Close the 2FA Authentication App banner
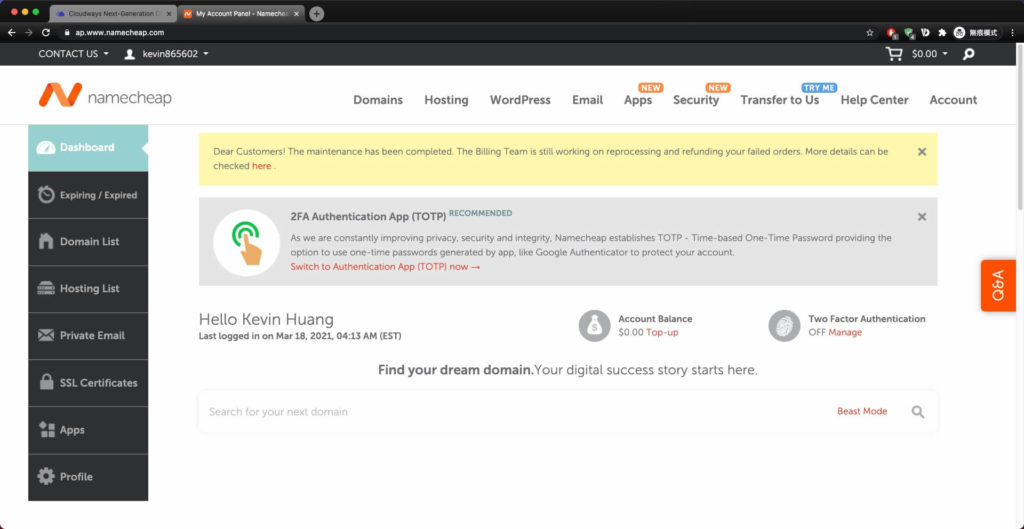This screenshot has width=1024, height=529. coord(921,217)
